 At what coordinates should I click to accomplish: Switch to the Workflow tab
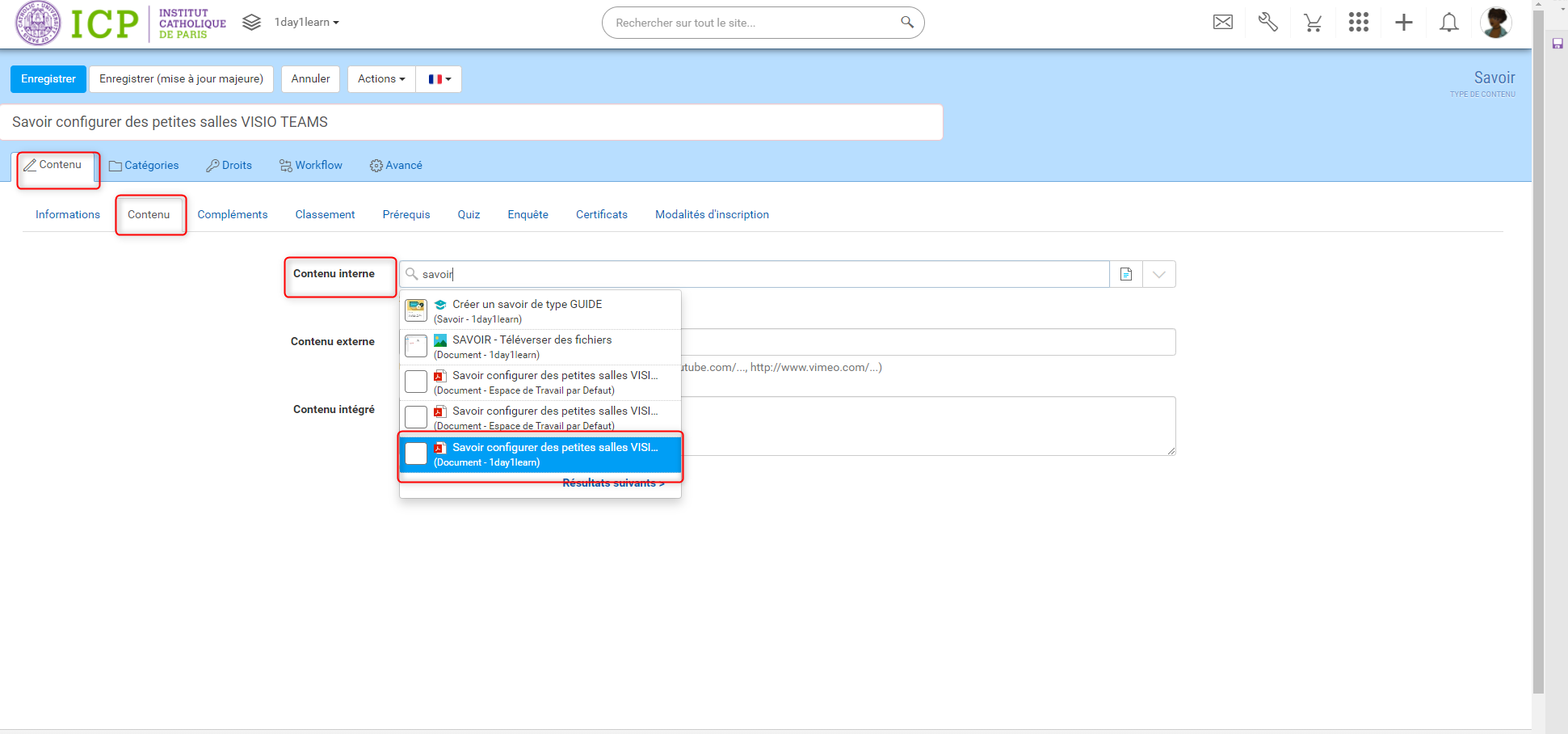[x=311, y=165]
